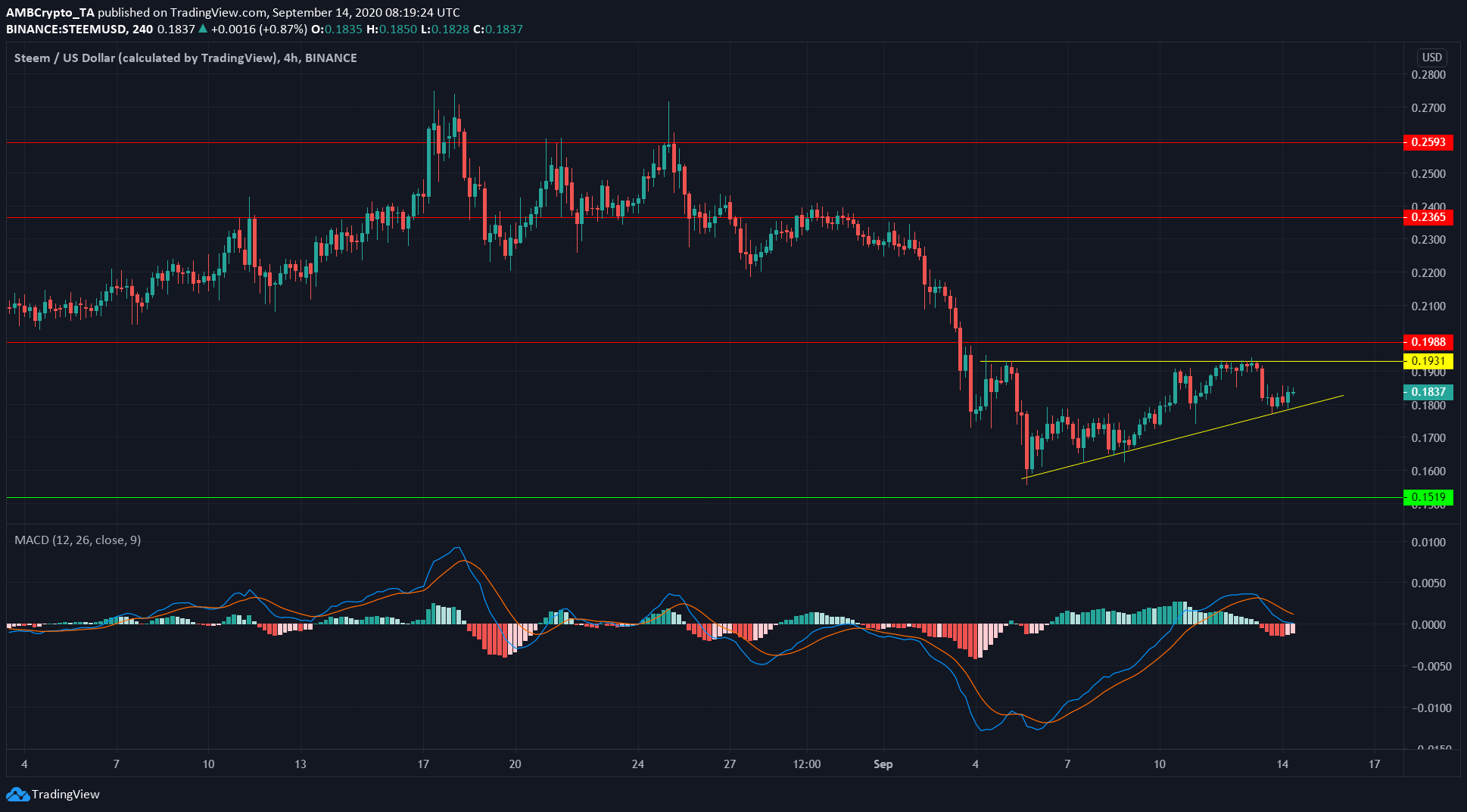Click the Sep label on time axis

pos(883,764)
